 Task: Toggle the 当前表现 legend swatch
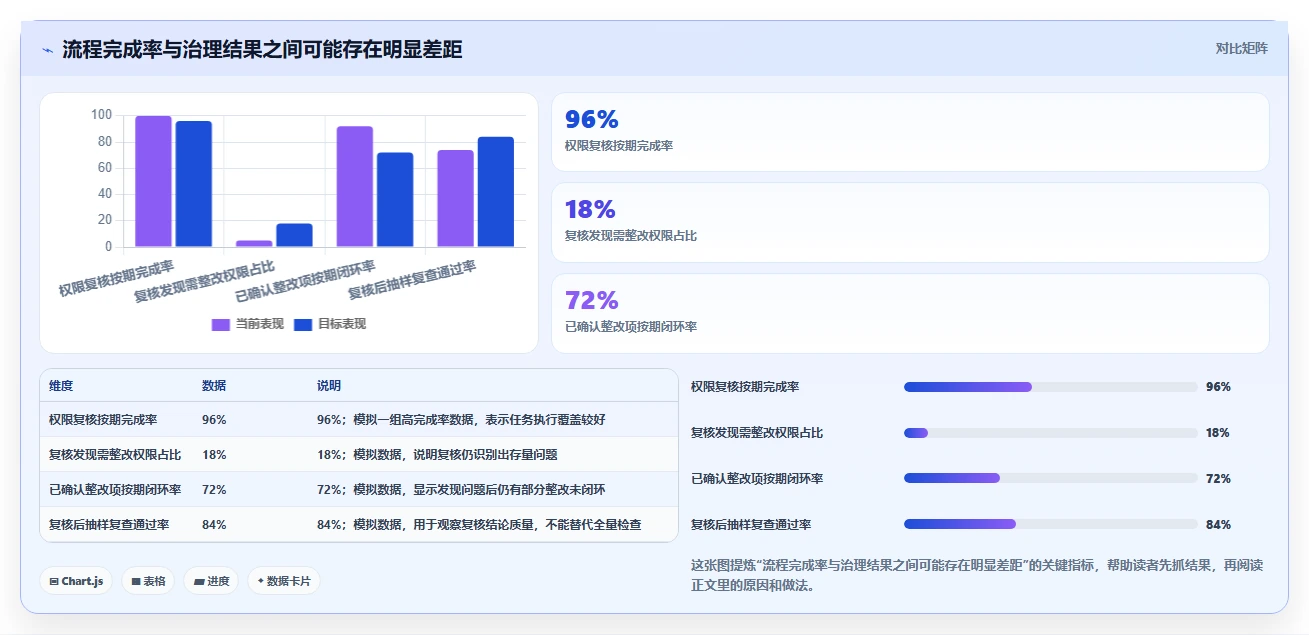(x=221, y=324)
